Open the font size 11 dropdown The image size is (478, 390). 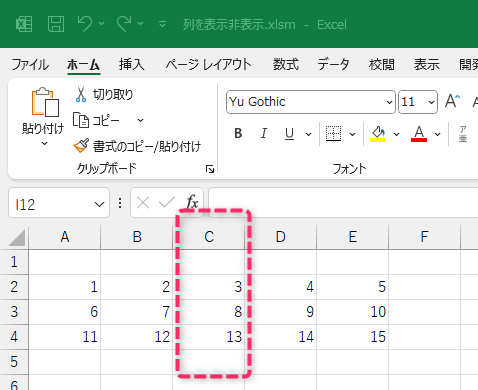(431, 102)
